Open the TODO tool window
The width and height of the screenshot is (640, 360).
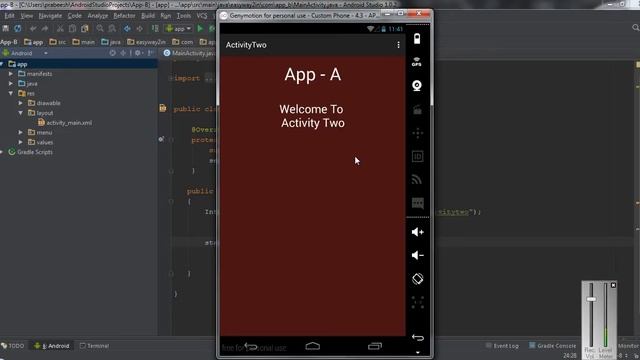coord(13,346)
